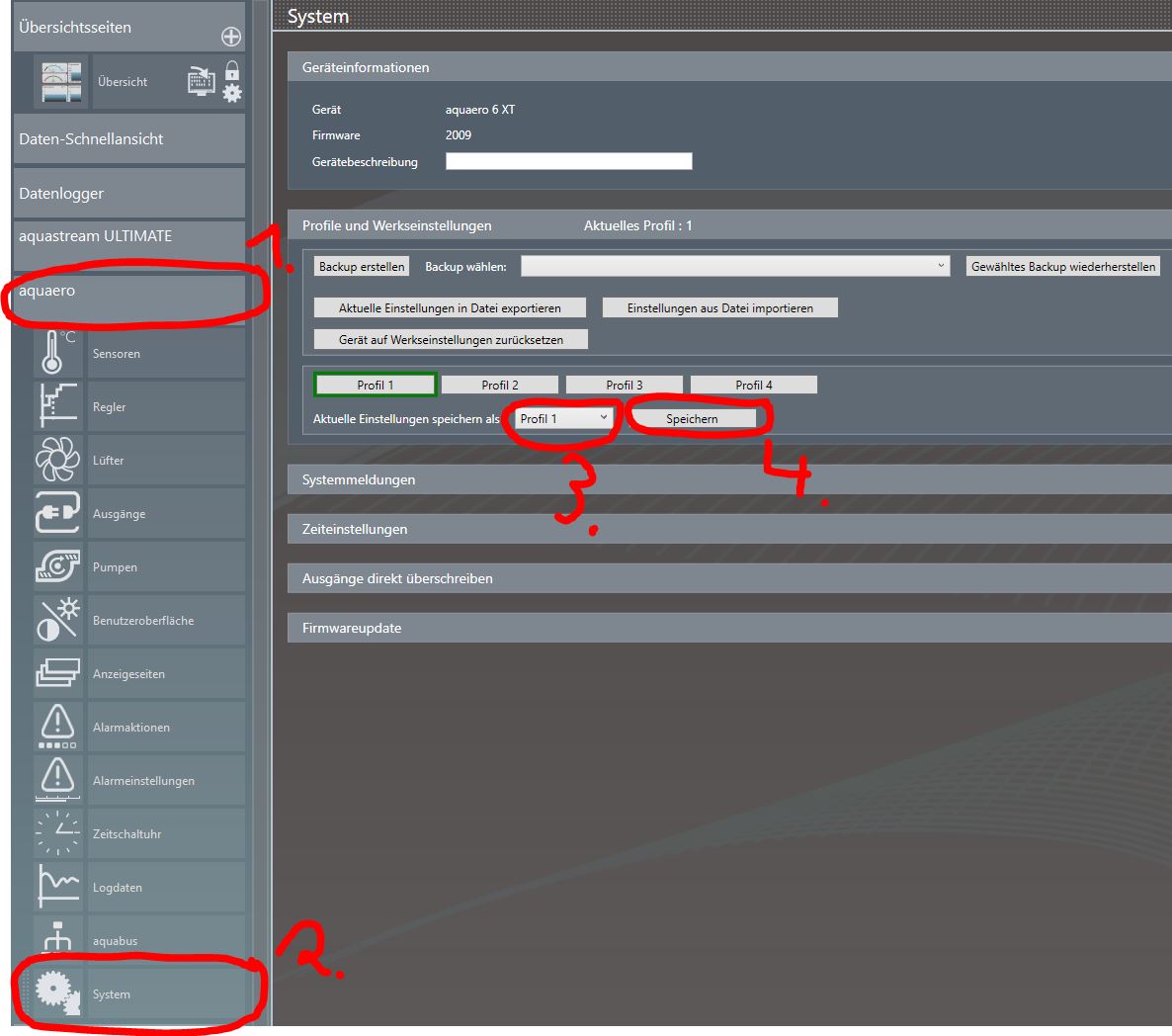Open the Pumpen pump icon
The image size is (1172, 1036).
click(x=57, y=565)
